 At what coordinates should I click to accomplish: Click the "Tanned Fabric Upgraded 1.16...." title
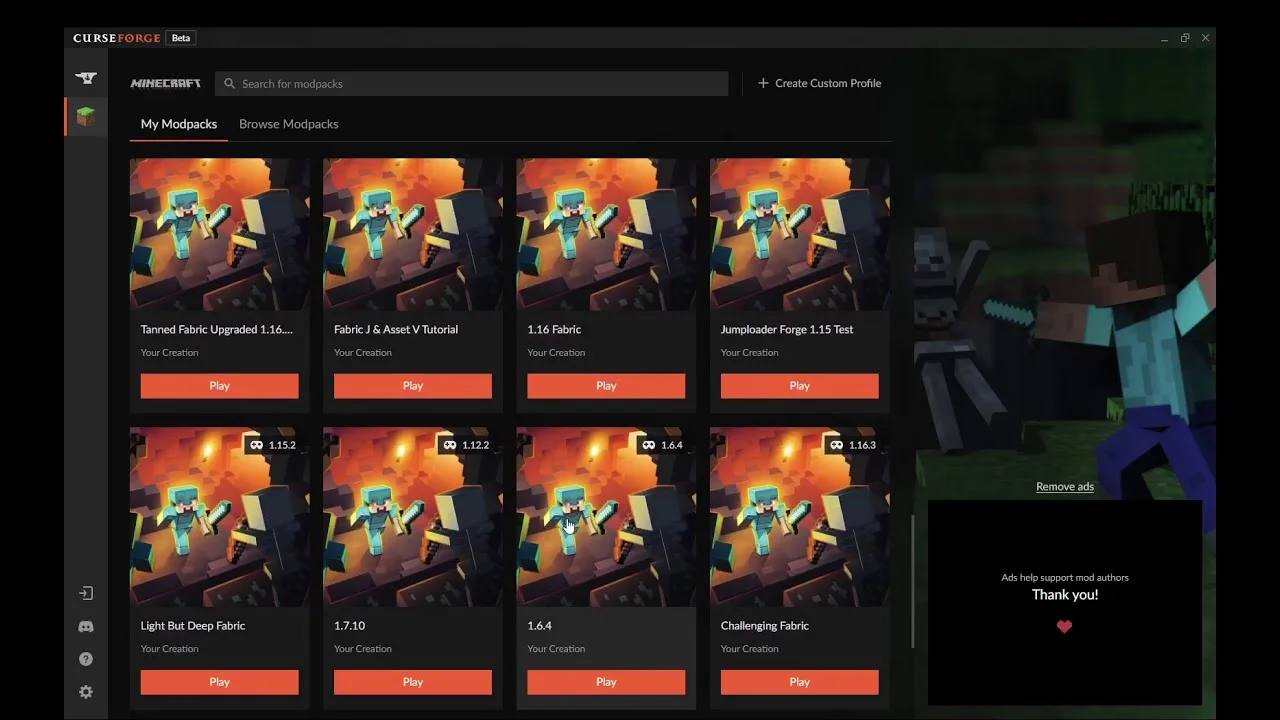pyautogui.click(x=217, y=329)
